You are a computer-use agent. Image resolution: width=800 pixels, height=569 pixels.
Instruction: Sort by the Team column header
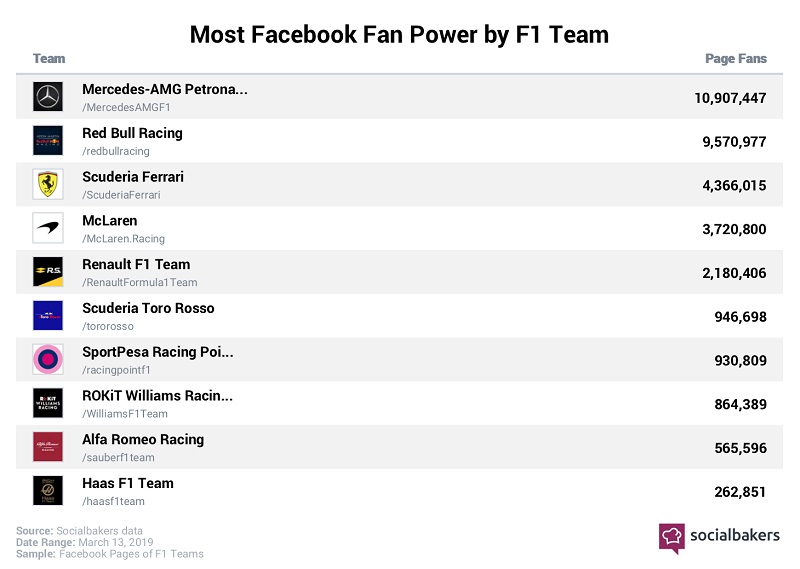[x=49, y=59]
